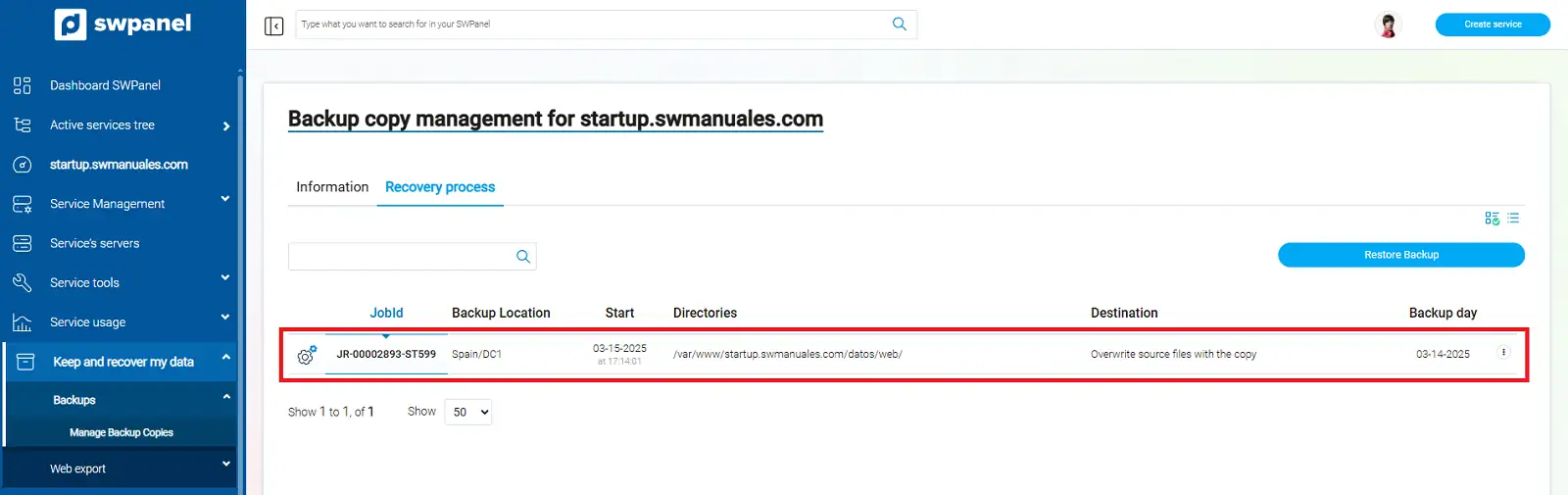Image resolution: width=1568 pixels, height=495 pixels.
Task: Click the swpanel logo
Action: click(x=123, y=25)
